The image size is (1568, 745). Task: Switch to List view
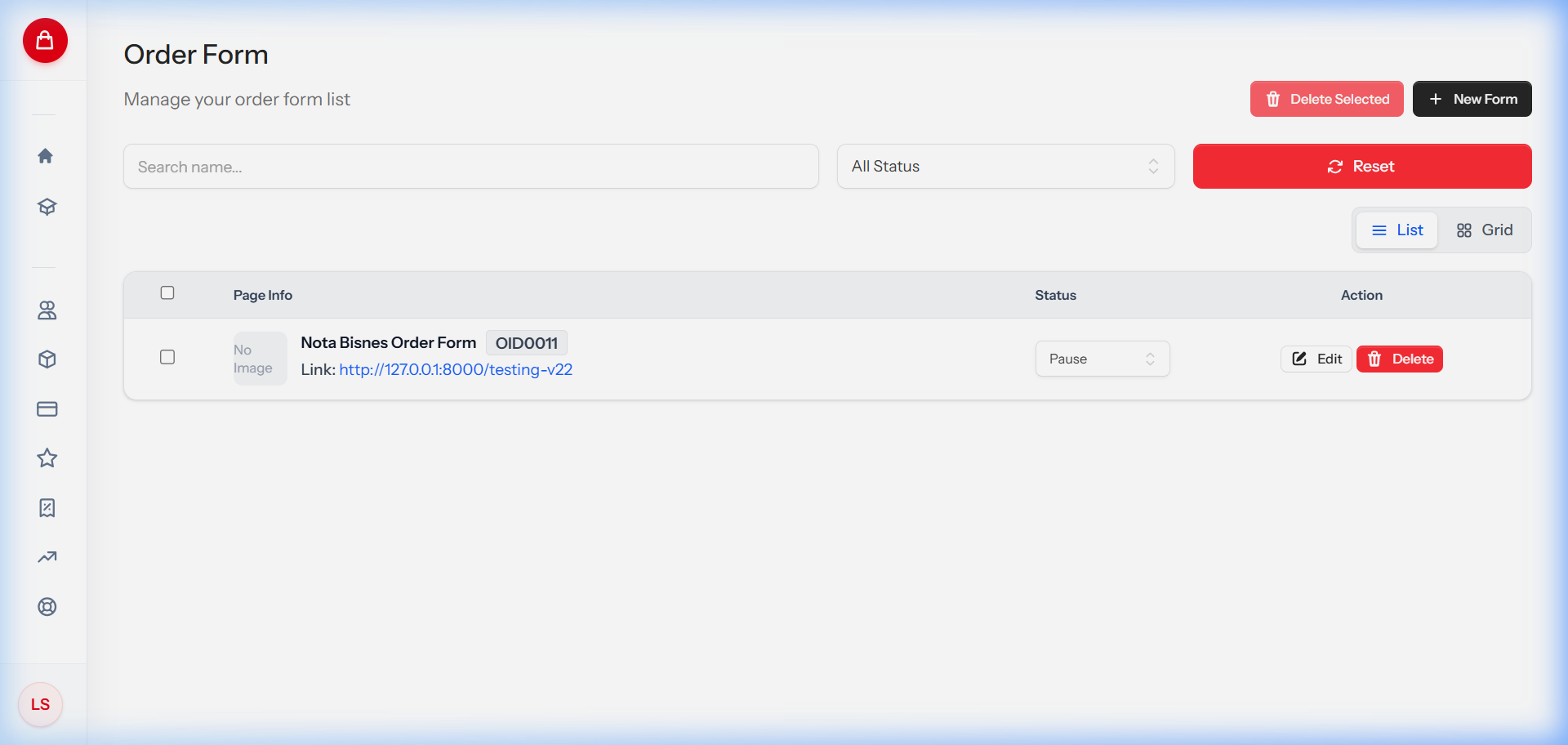tap(1396, 230)
